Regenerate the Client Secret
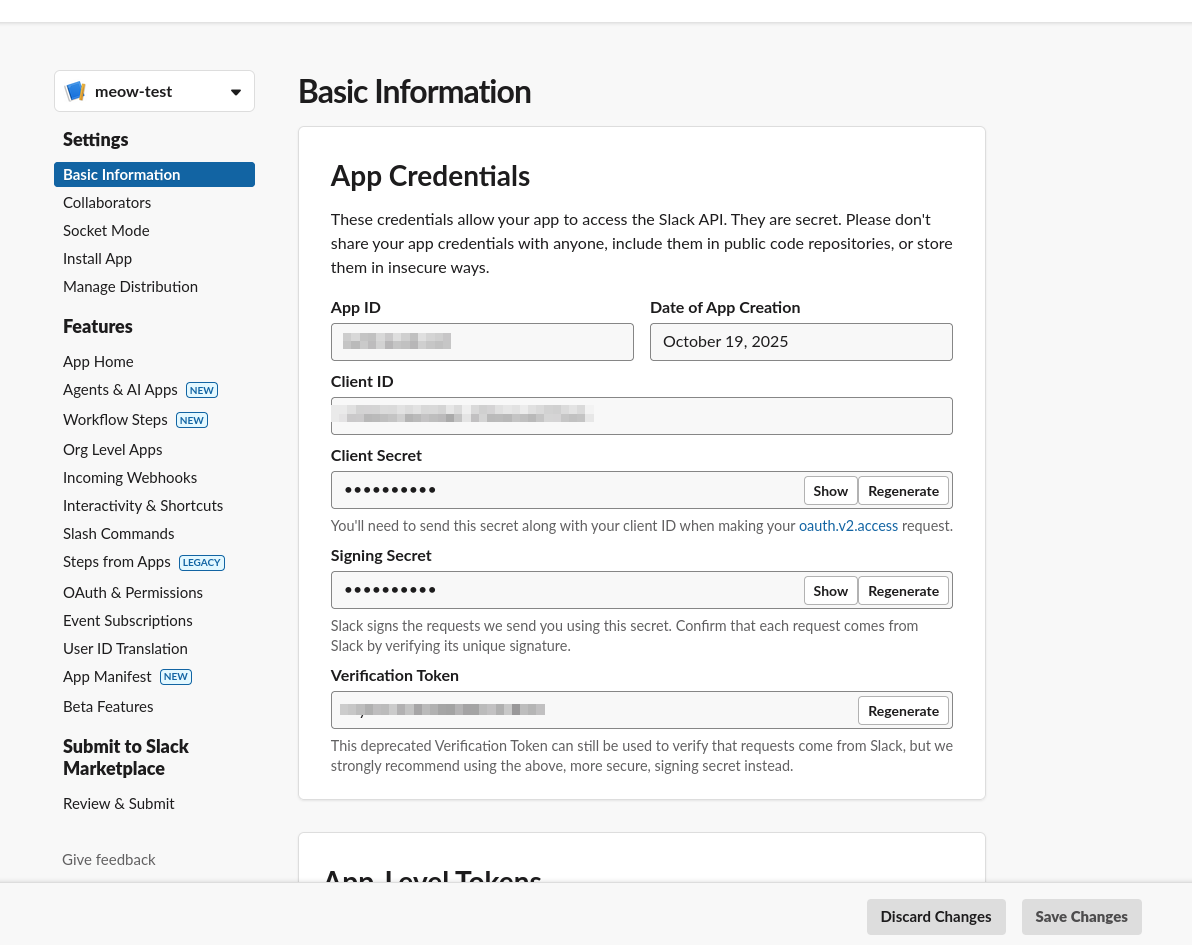This screenshot has height=945, width=1192. click(x=903, y=491)
